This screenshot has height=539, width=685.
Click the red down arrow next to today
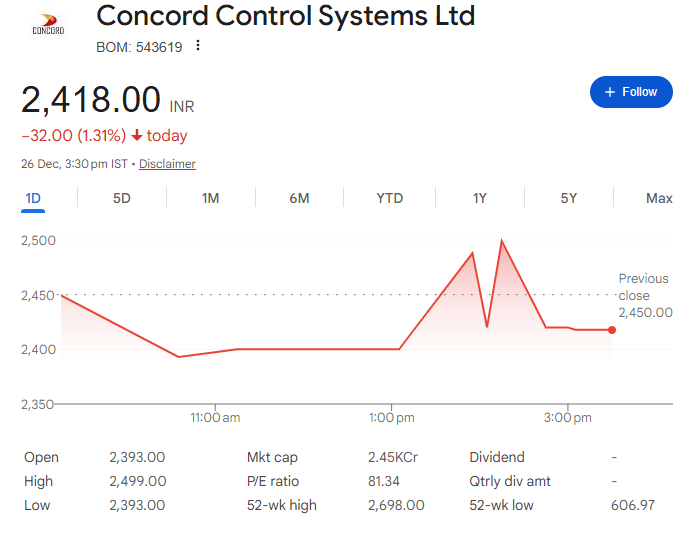pos(137,136)
